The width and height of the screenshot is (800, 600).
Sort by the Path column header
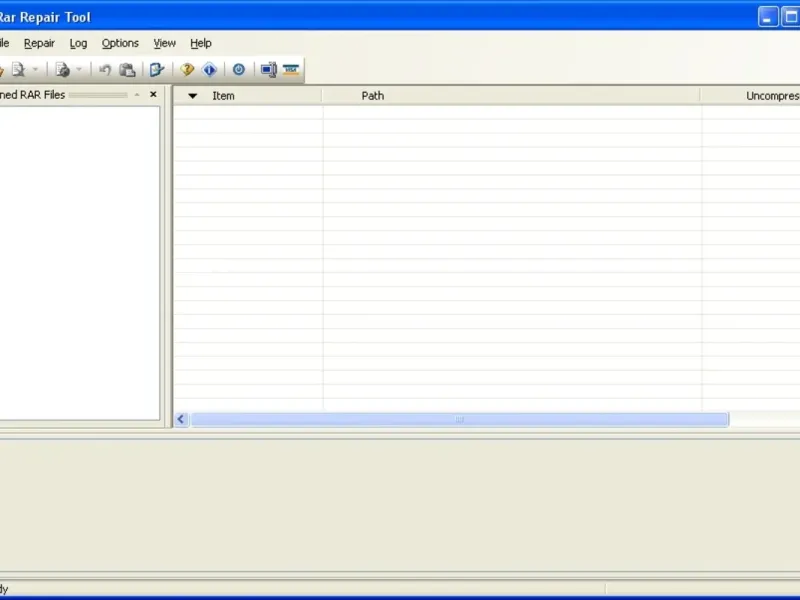(511, 96)
